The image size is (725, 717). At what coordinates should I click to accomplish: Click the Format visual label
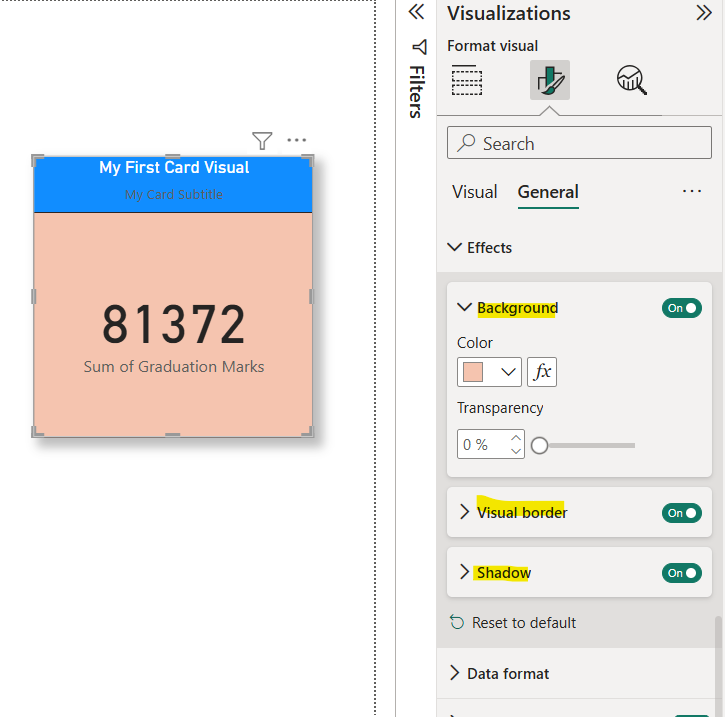[x=492, y=46]
